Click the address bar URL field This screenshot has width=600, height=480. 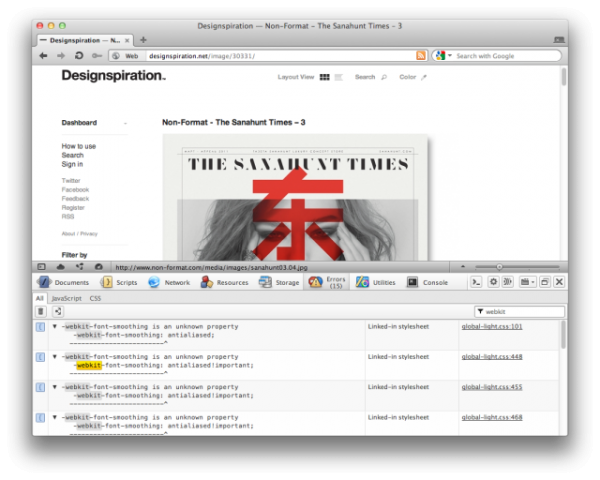280,56
